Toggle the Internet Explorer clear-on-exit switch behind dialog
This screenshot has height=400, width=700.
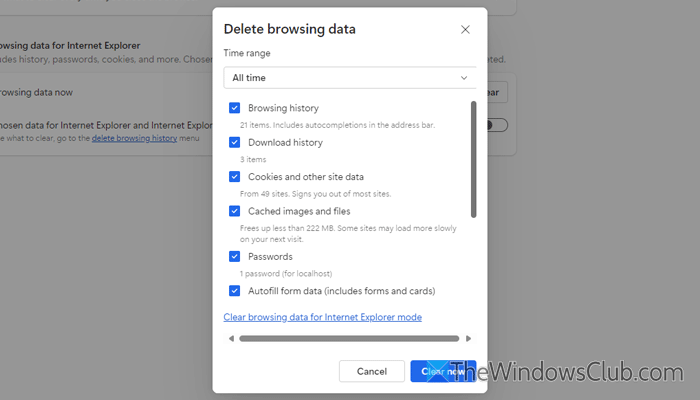497,125
